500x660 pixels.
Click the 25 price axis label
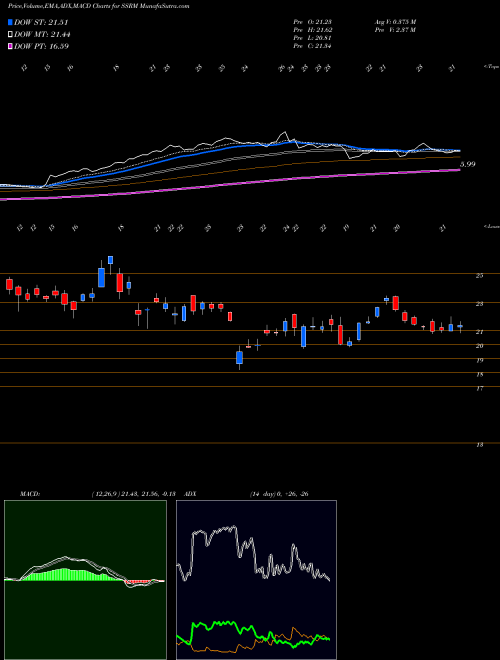pyautogui.click(x=479, y=276)
